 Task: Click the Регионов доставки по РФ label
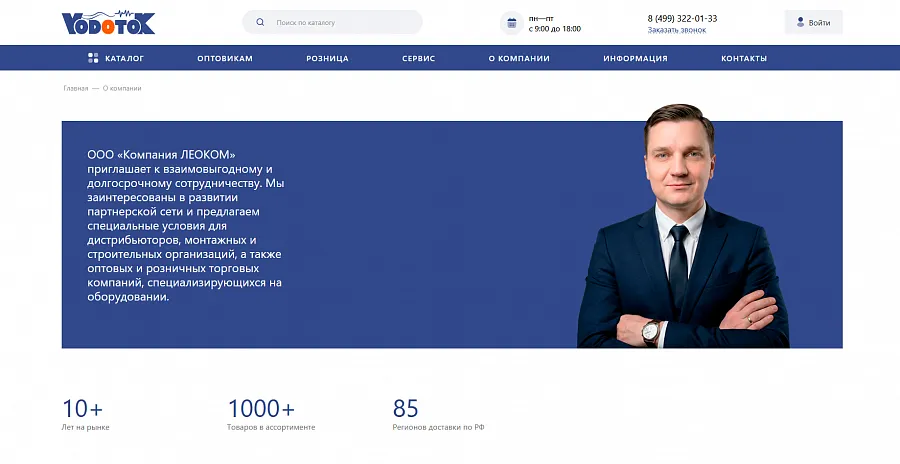coord(439,427)
